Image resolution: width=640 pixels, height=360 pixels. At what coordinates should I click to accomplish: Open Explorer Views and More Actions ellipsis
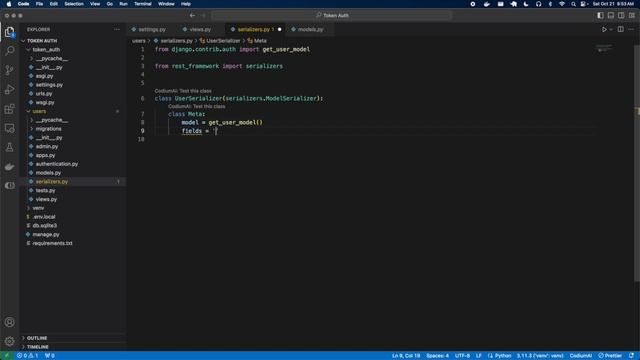[x=117, y=29]
